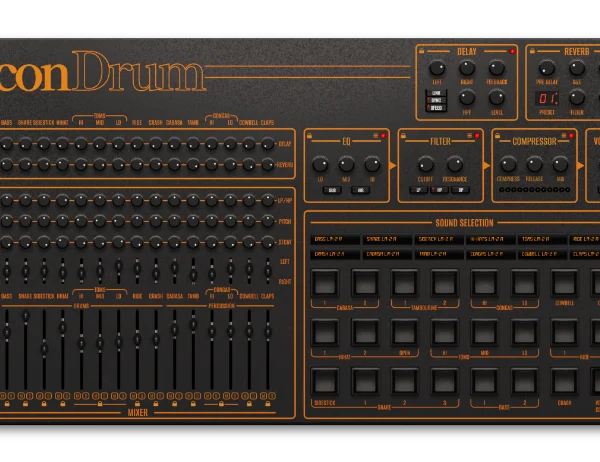Solo the Claps channel
This screenshot has width=600, height=462.
pyautogui.click(x=272, y=395)
